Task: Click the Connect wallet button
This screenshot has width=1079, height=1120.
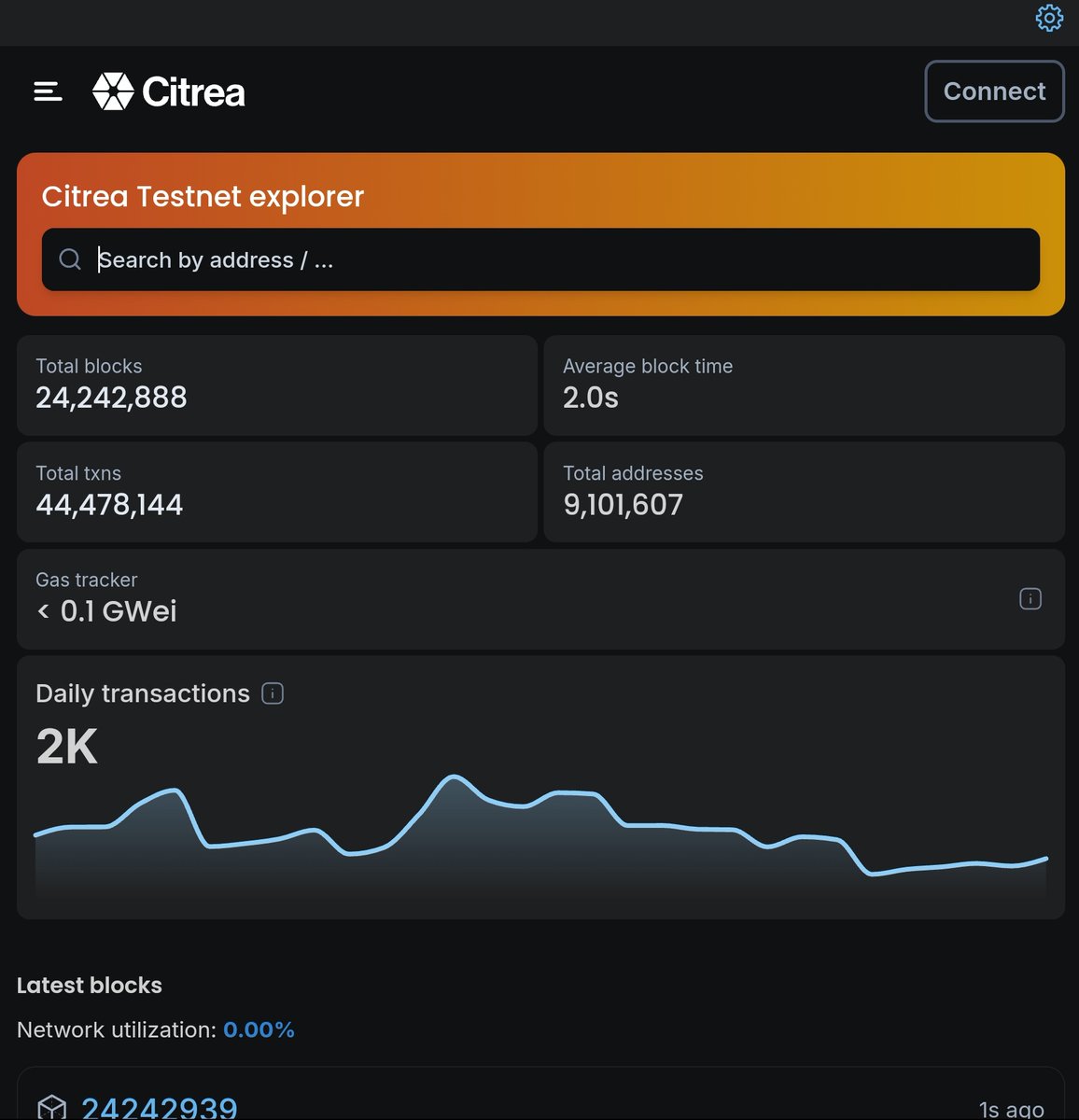Action: click(994, 91)
